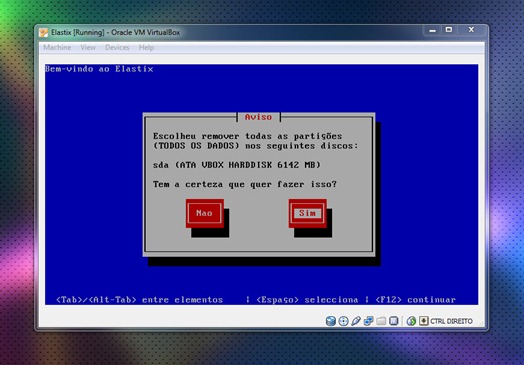Choose Nao in the Aviso dialog
The width and height of the screenshot is (524, 365).
pyautogui.click(x=205, y=213)
